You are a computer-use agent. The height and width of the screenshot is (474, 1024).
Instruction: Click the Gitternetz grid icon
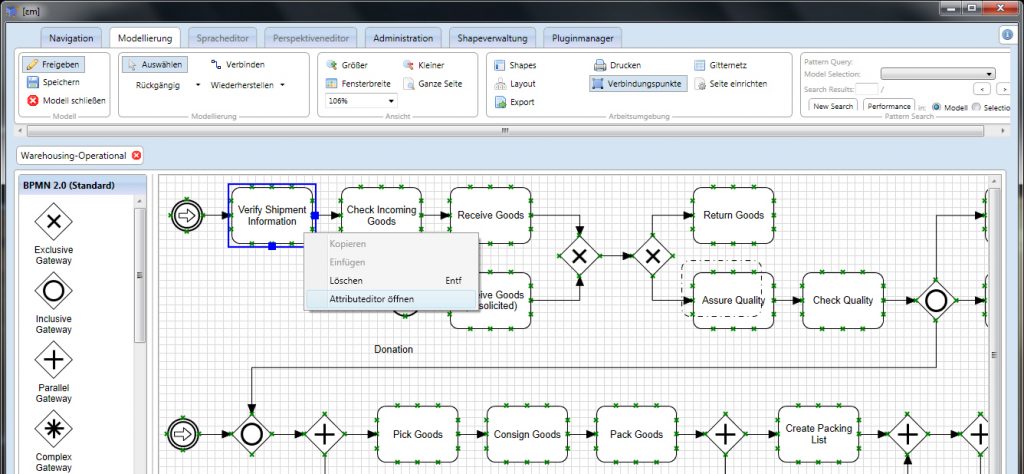[700, 65]
